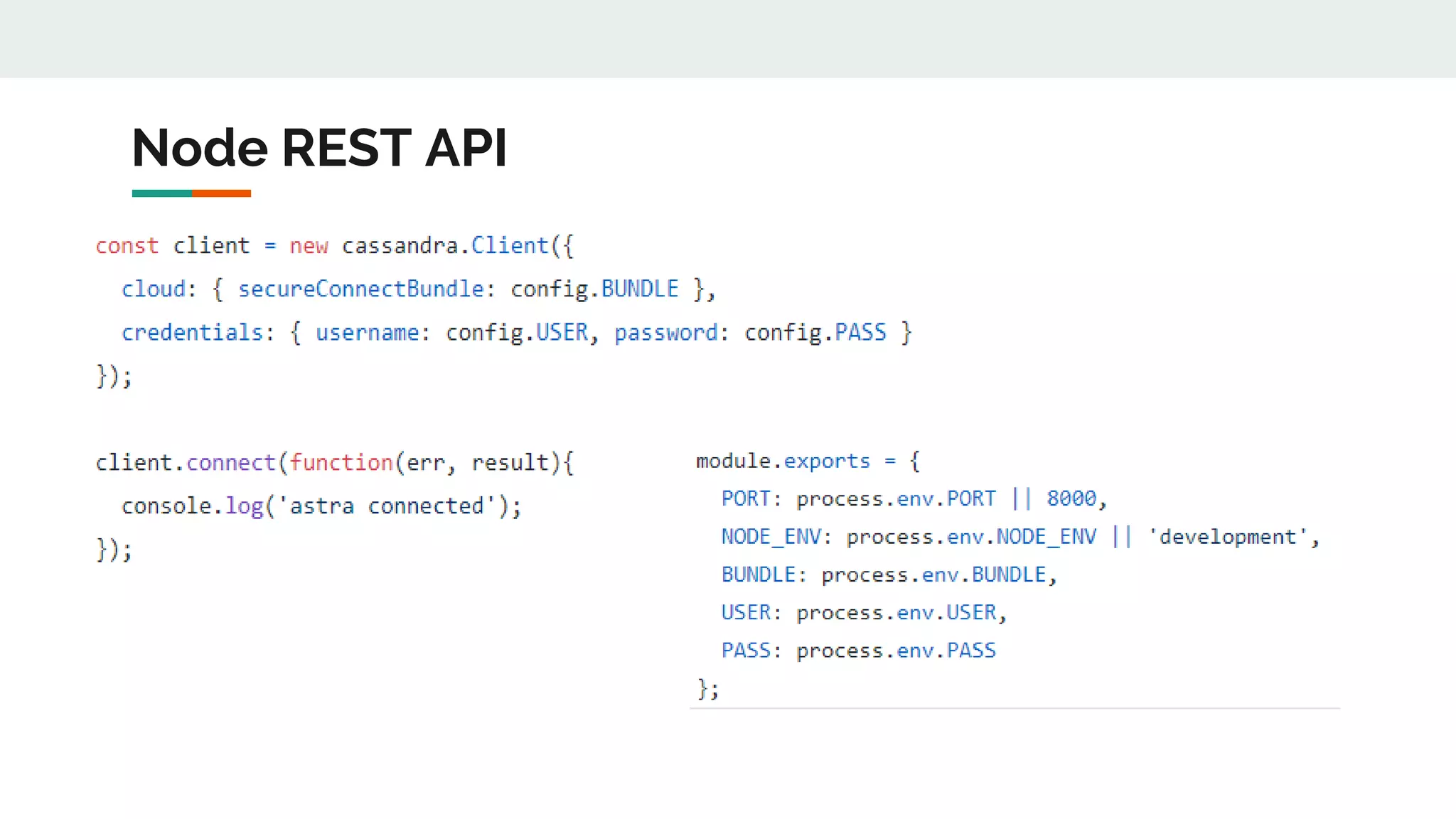The width and height of the screenshot is (1456, 819).
Task: Click the green underline segment beneath title
Action: [161, 193]
